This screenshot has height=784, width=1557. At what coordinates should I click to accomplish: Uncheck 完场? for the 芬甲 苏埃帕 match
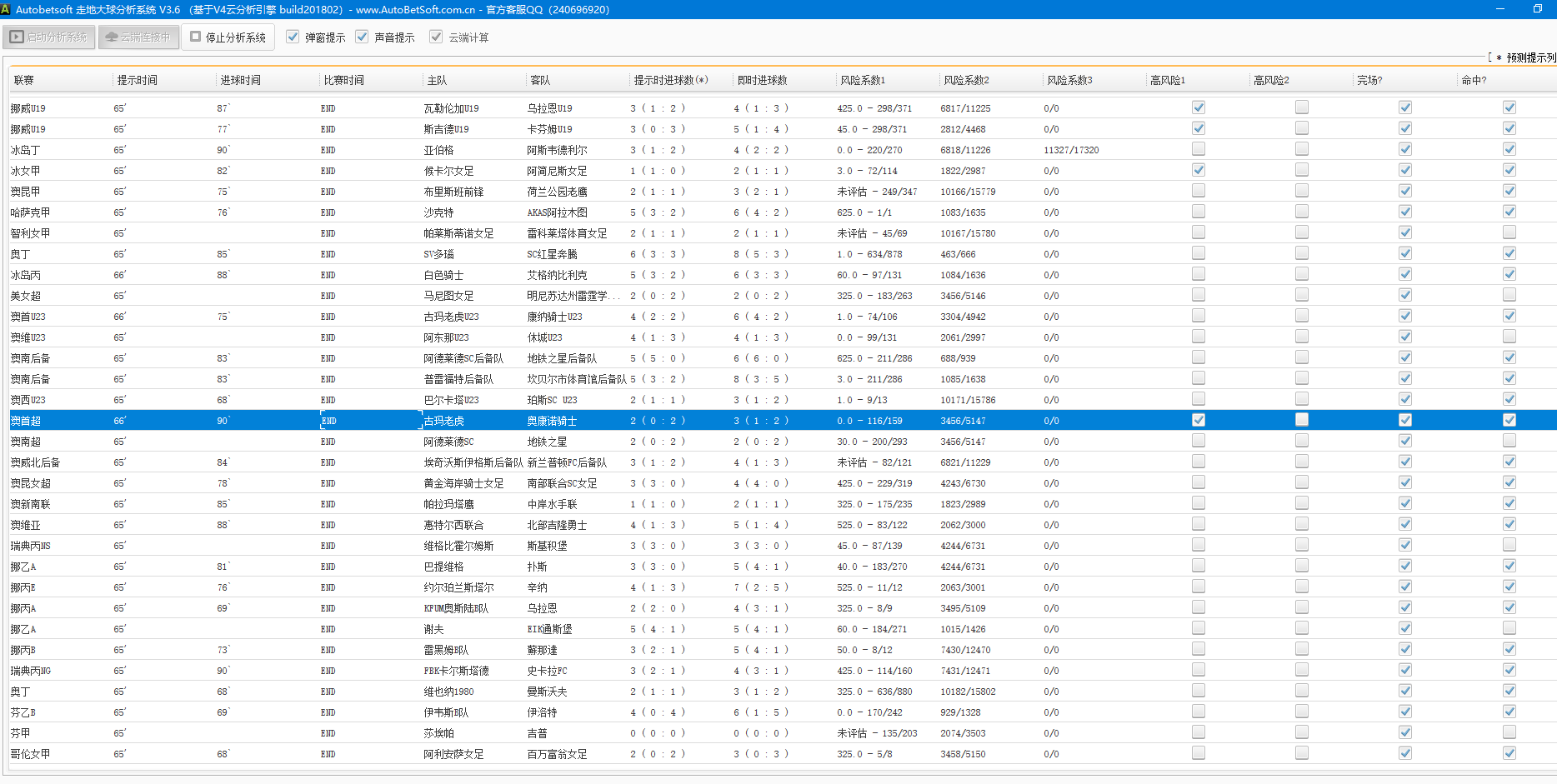pos(1405,732)
